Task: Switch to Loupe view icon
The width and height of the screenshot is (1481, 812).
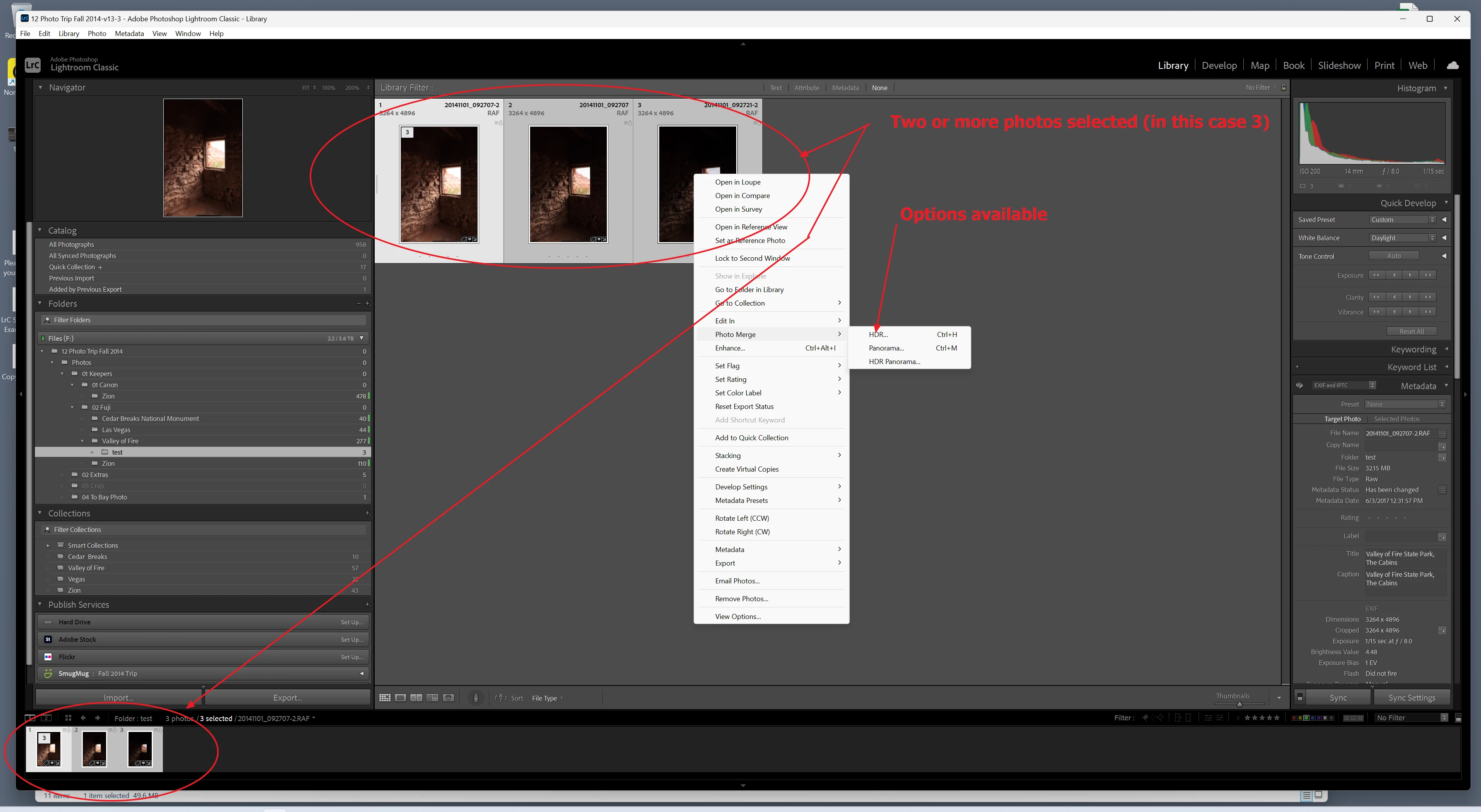Action: (x=400, y=697)
